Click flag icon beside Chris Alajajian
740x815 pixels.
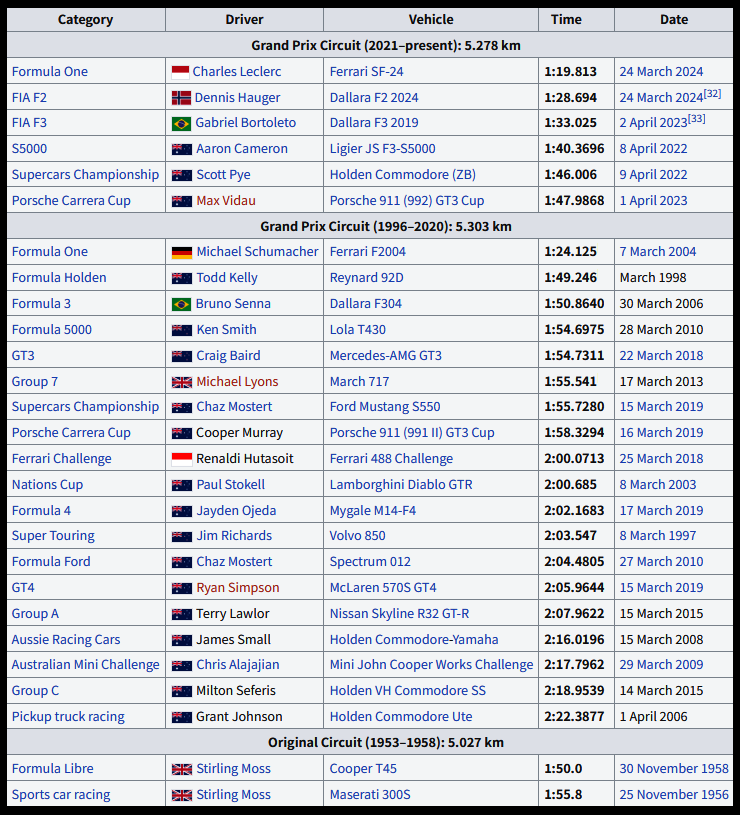click(182, 665)
